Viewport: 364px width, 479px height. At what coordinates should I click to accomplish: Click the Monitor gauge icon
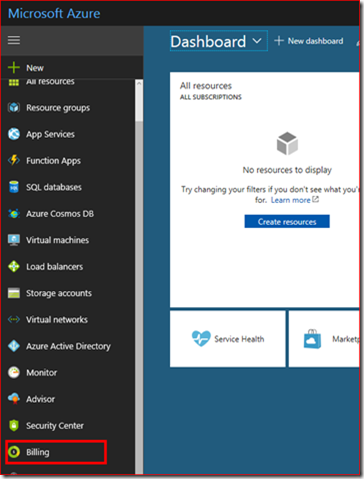14,372
